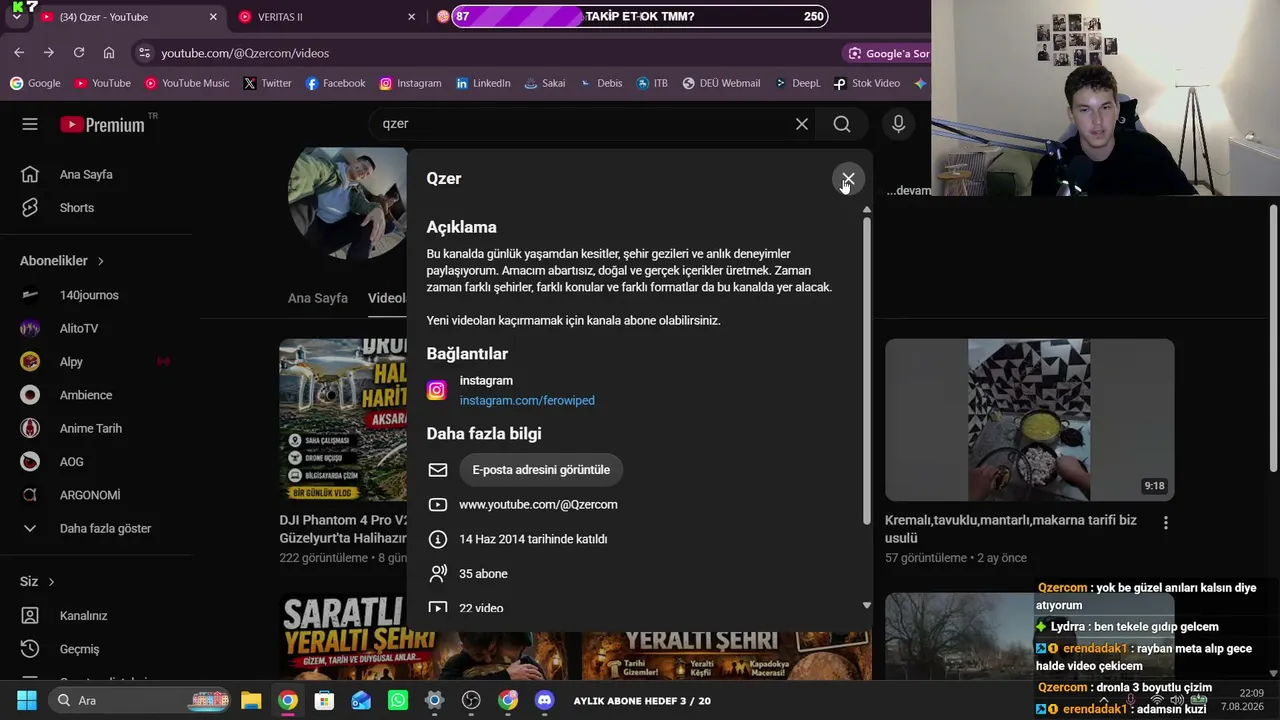This screenshot has height=720, width=1280.
Task: Click E-posta adresini görüntüle button
Action: 541,470
